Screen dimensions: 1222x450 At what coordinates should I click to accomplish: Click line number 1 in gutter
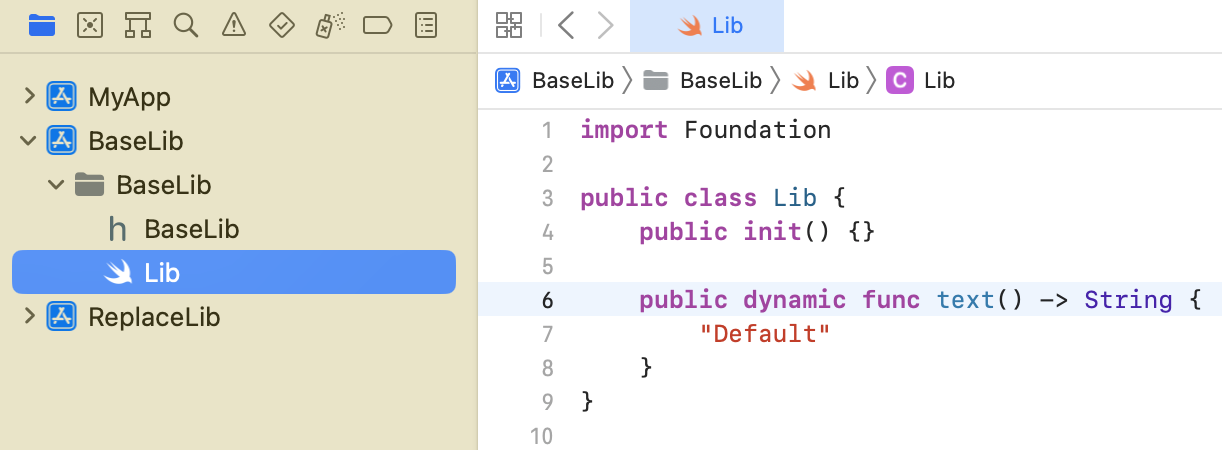547,130
